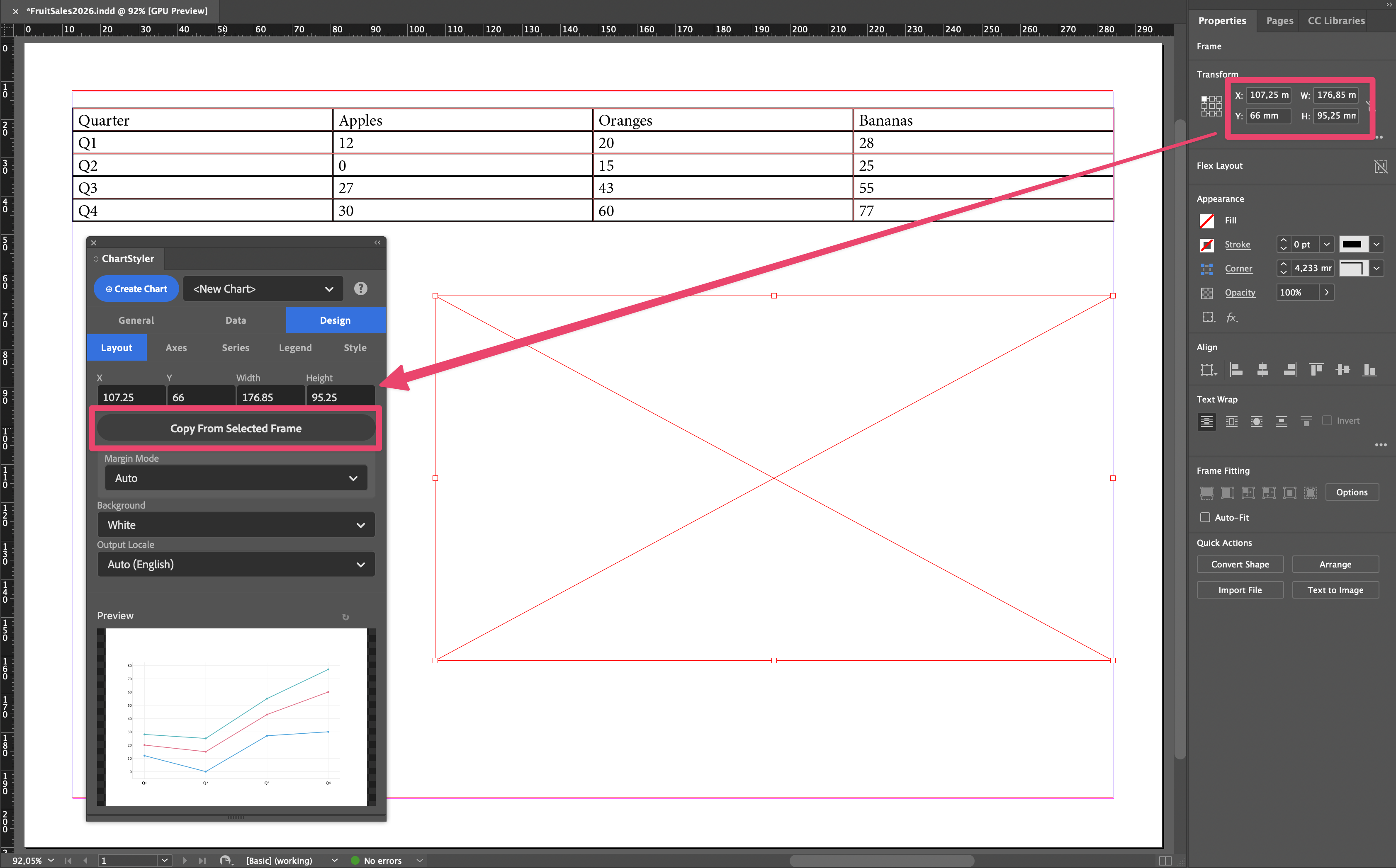Click the preview refresh icon
This screenshot has height=868, width=1396.
pyautogui.click(x=345, y=616)
